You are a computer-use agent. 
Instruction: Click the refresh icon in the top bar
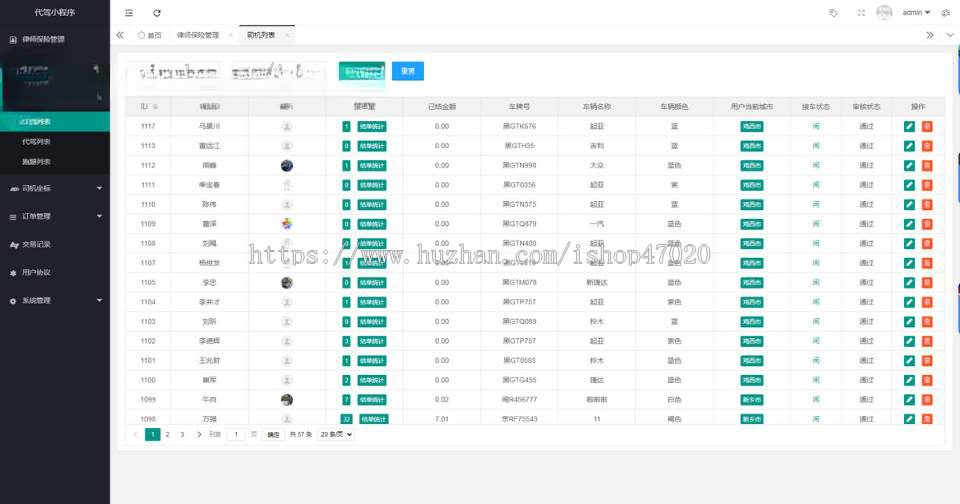click(157, 13)
